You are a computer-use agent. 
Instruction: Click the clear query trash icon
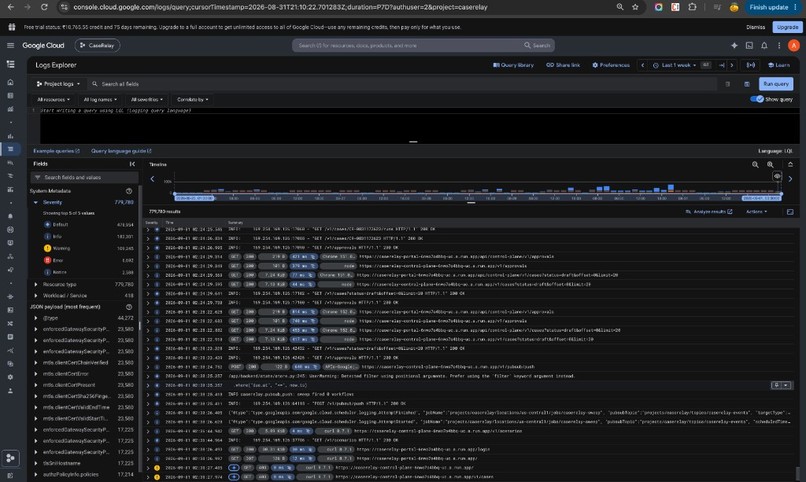coord(727,84)
